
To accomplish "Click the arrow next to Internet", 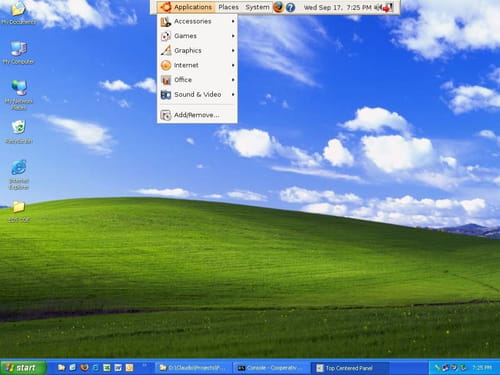I will coord(233,65).
